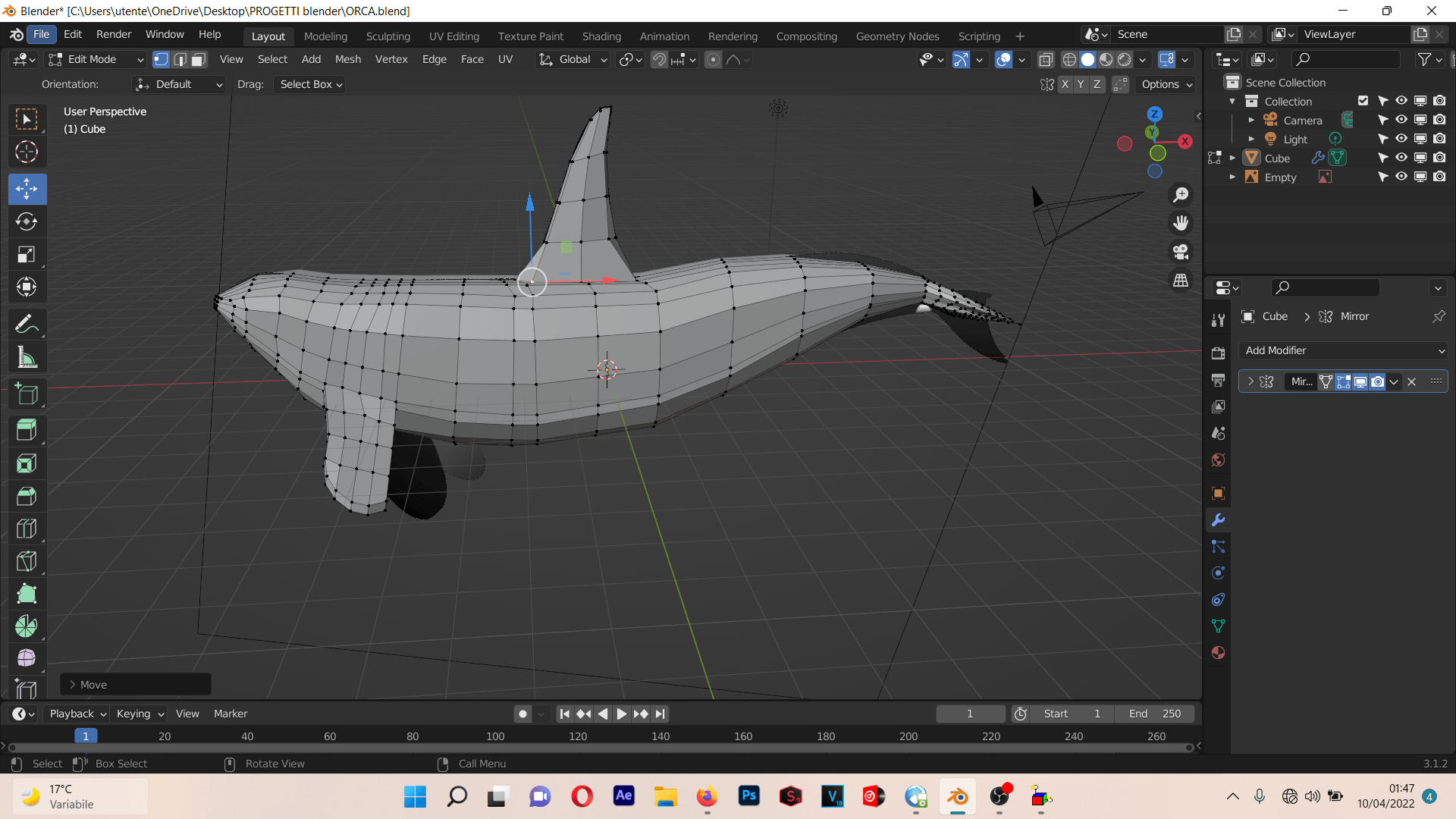Uncheck the Collection exclude checkbox

tap(1363, 101)
